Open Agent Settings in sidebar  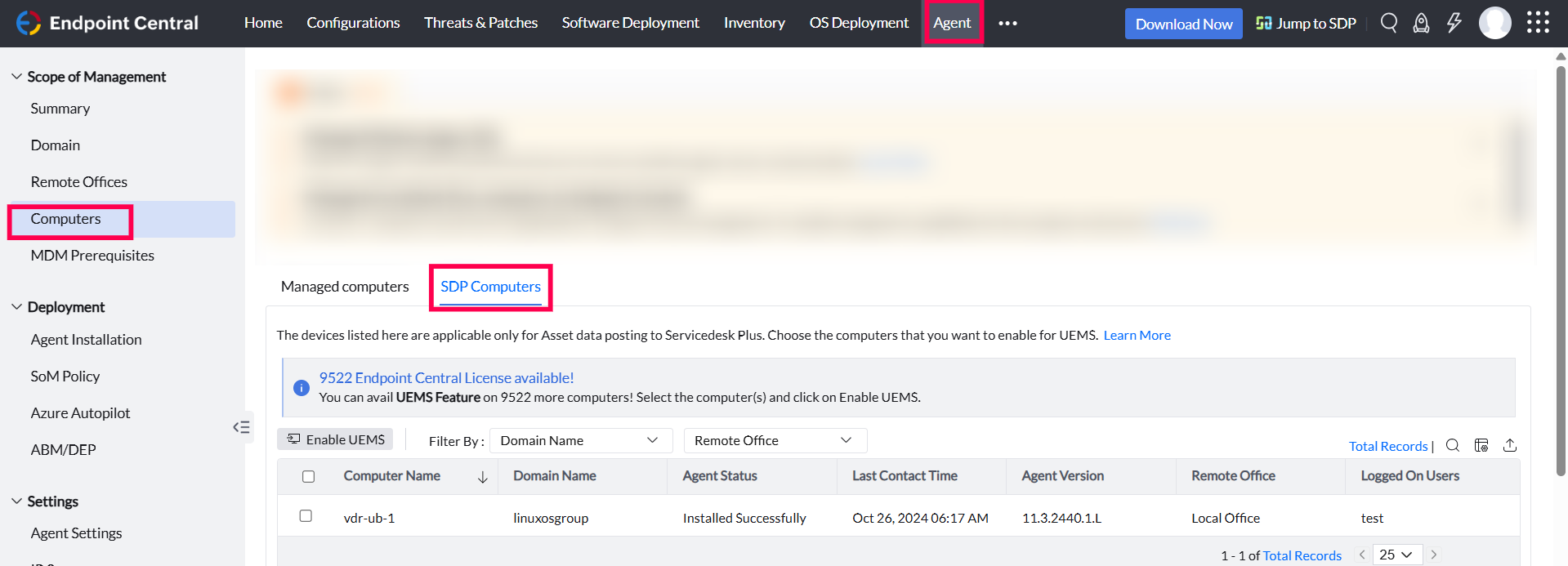point(76,533)
